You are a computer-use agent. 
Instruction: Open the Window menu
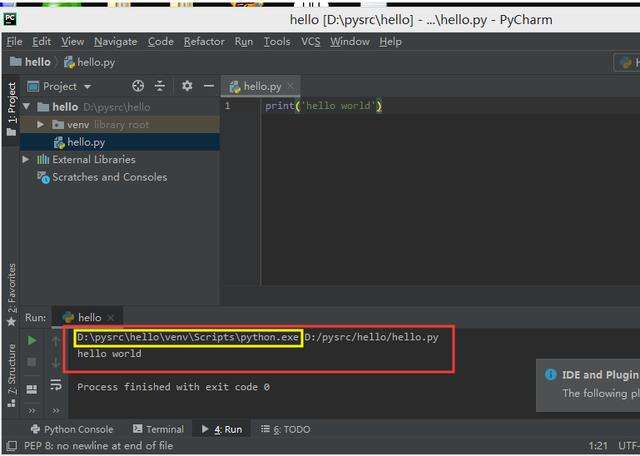coord(350,42)
